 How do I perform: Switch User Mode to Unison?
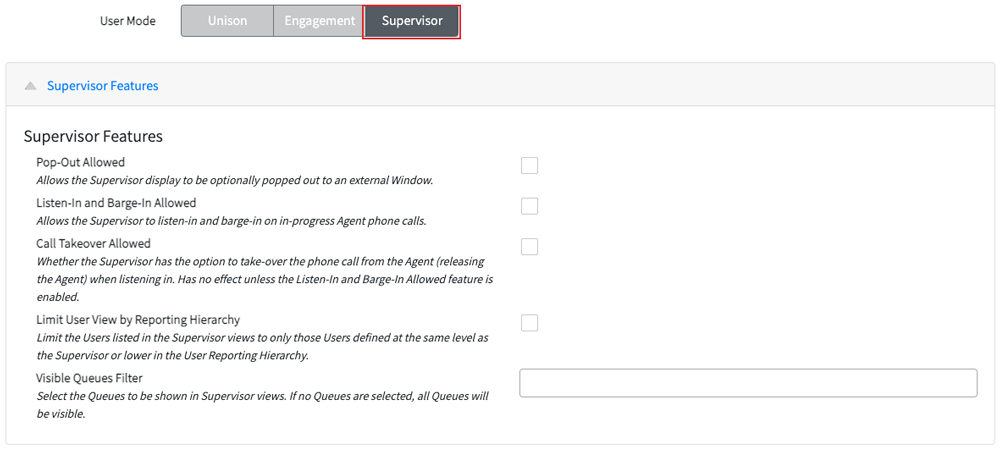[227, 21]
